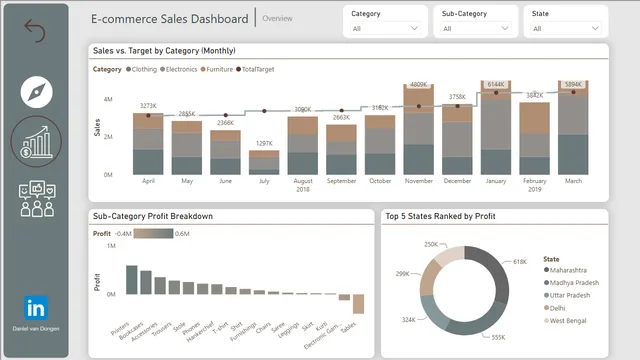This screenshot has width=640, height=360.
Task: Open the customer feedback people icon
Action: tap(37, 199)
